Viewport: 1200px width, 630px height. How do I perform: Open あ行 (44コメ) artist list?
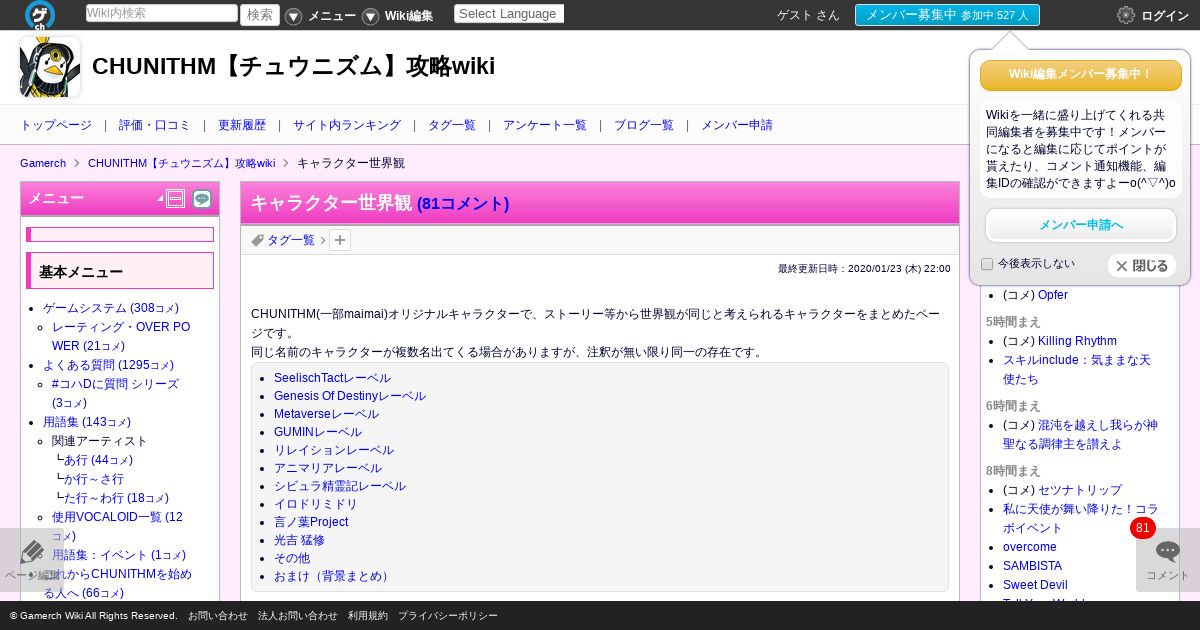coord(98,460)
